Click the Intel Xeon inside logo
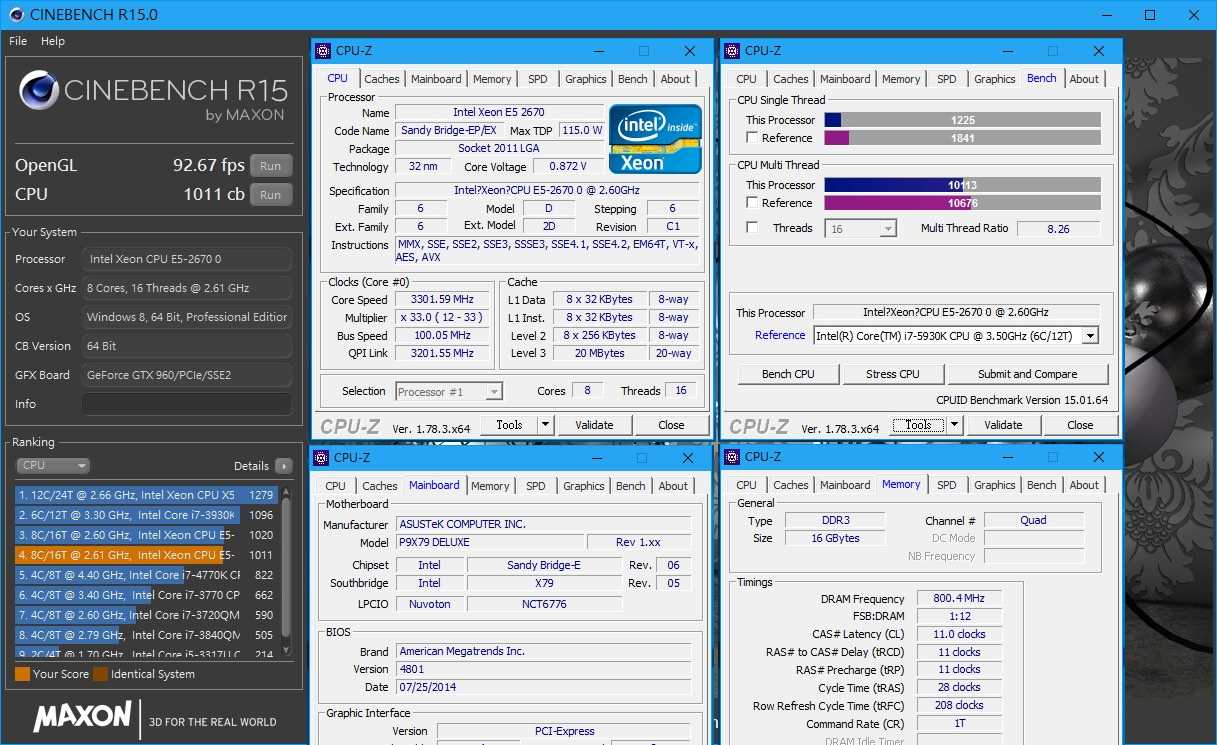 tap(655, 139)
